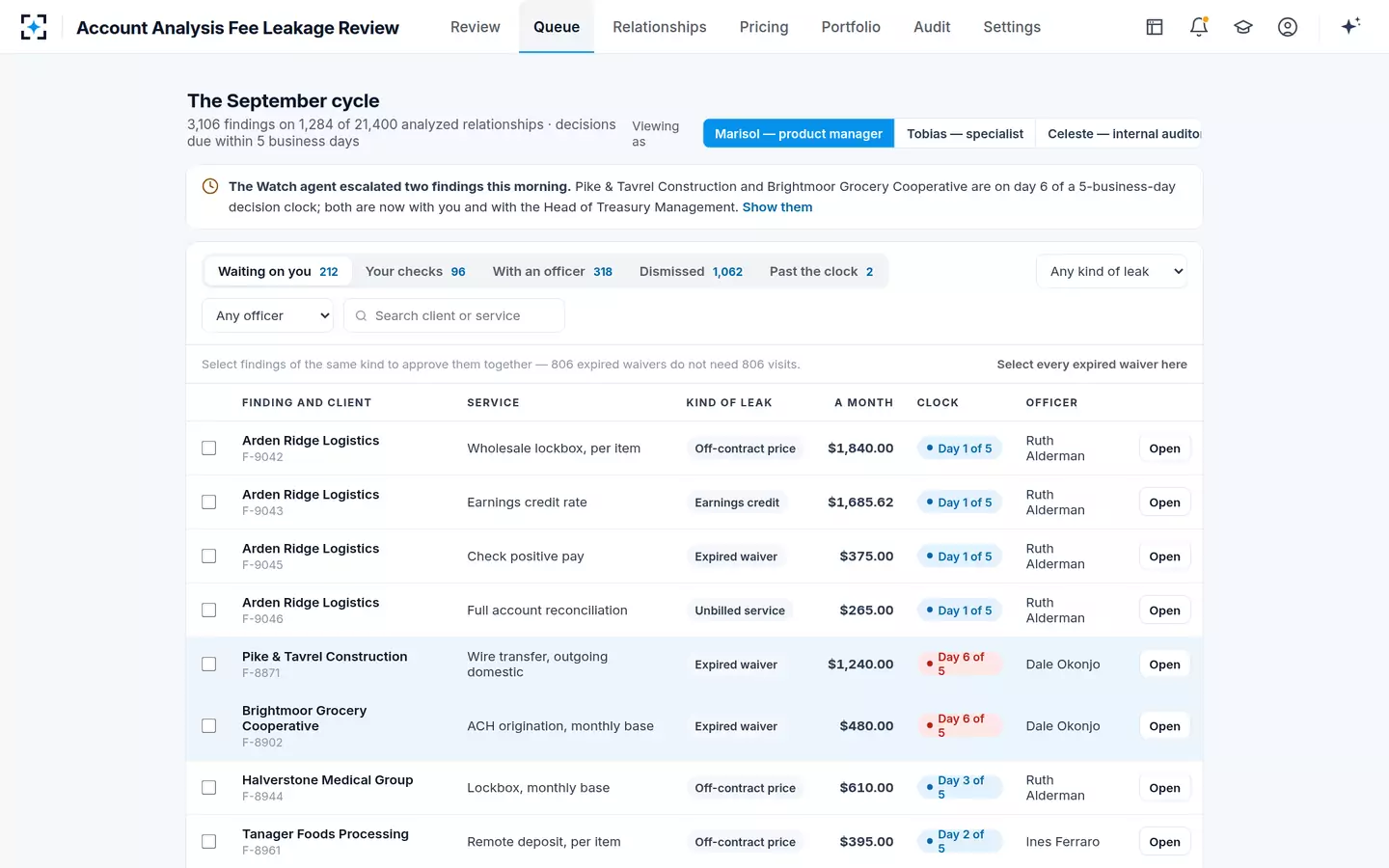The width and height of the screenshot is (1389, 868).
Task: Click the sparkle assistant icon
Action: click(1350, 26)
